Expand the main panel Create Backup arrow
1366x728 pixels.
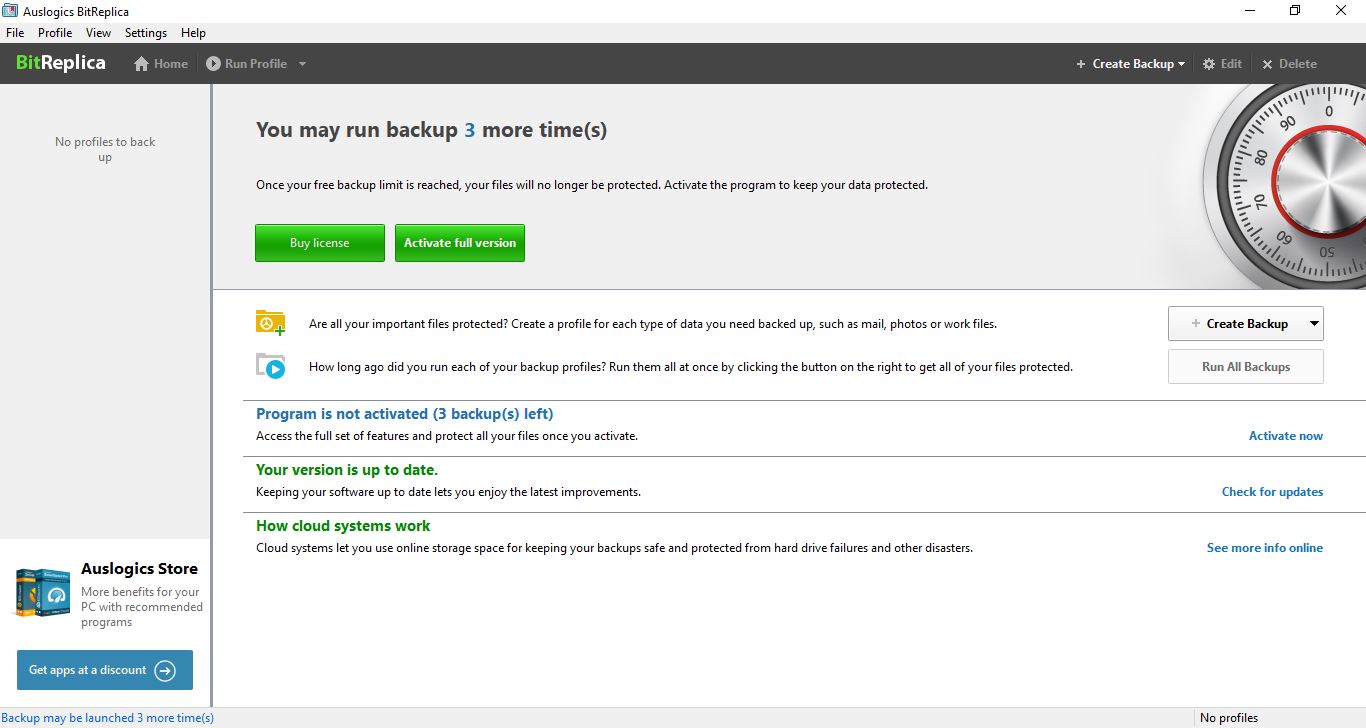click(1314, 324)
